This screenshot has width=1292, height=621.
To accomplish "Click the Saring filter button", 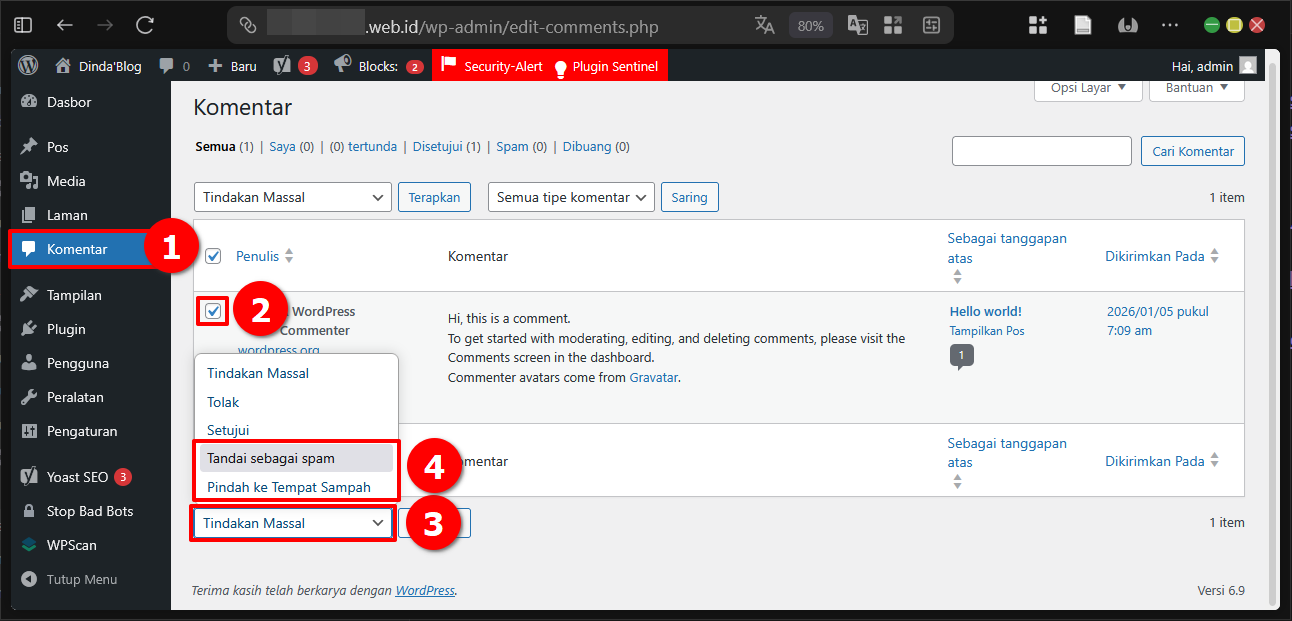I will [x=689, y=197].
